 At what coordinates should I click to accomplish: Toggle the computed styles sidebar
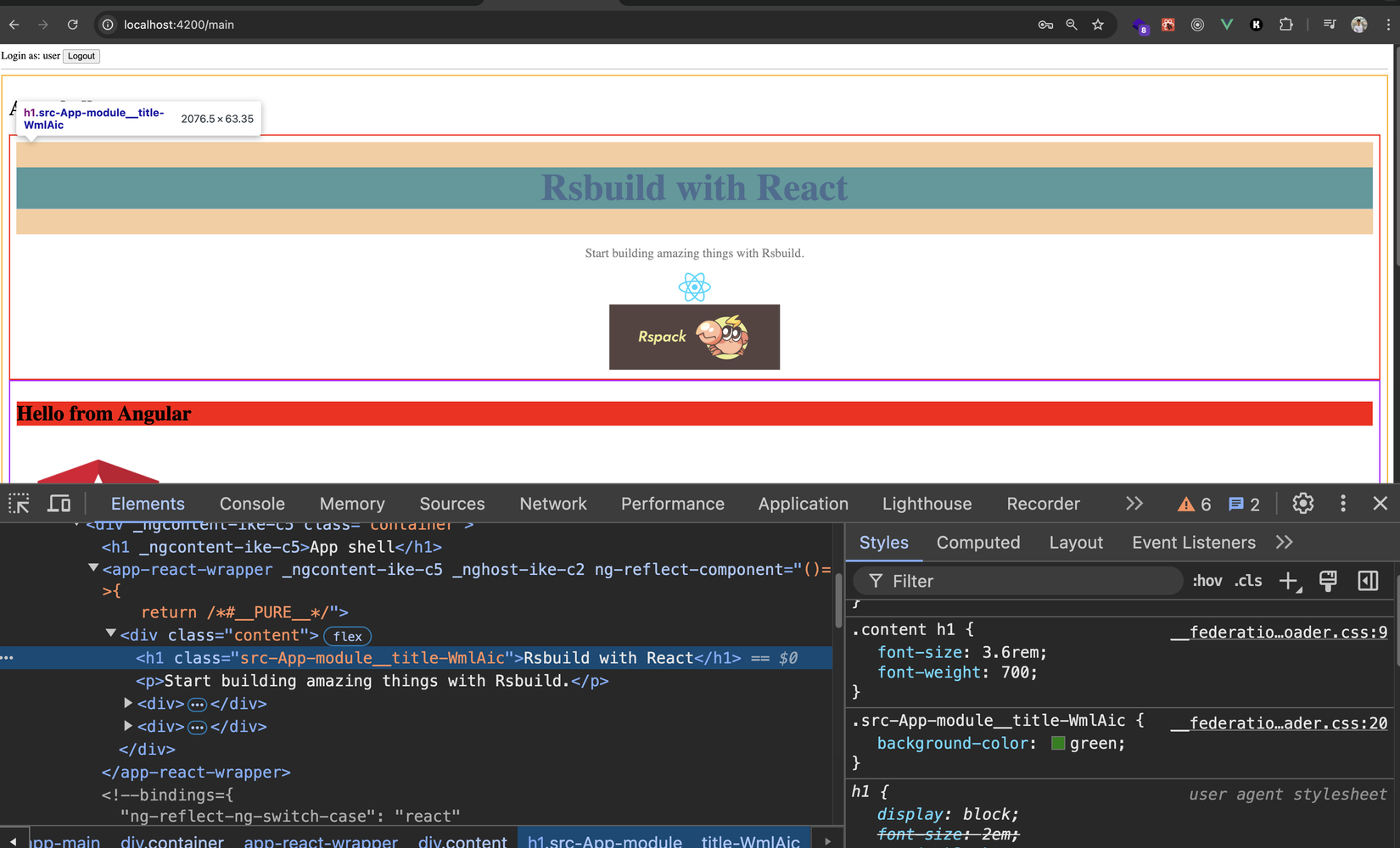[1368, 581]
